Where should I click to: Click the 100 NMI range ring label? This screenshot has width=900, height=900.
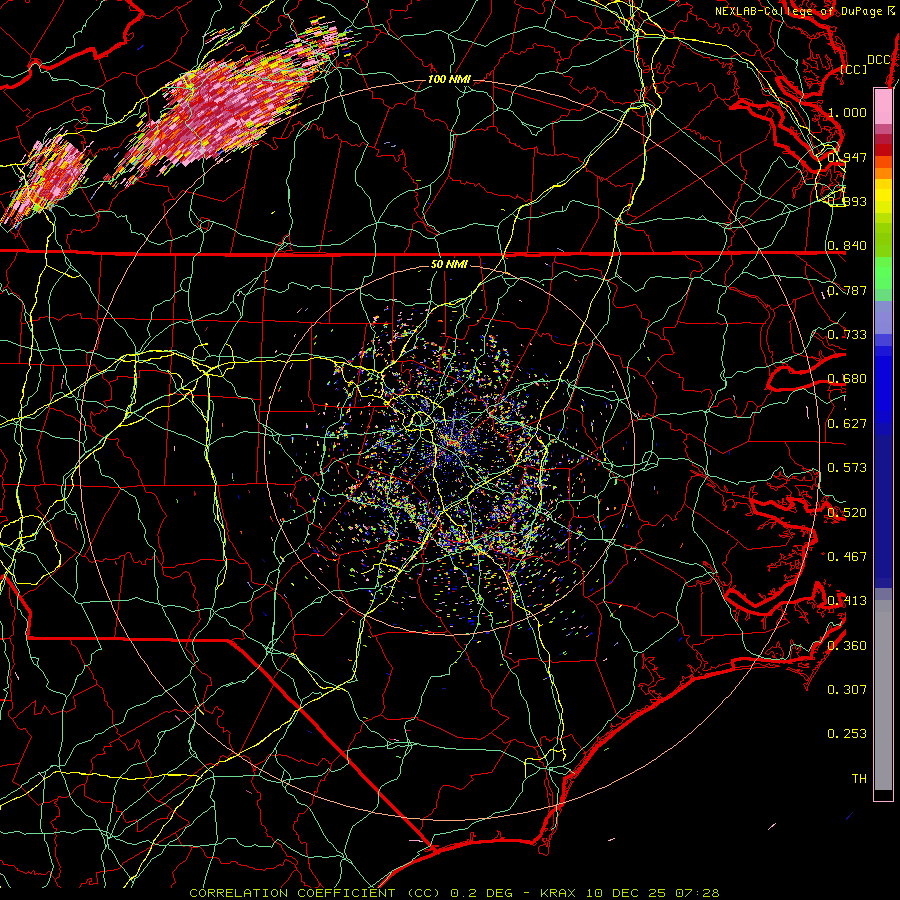click(449, 79)
